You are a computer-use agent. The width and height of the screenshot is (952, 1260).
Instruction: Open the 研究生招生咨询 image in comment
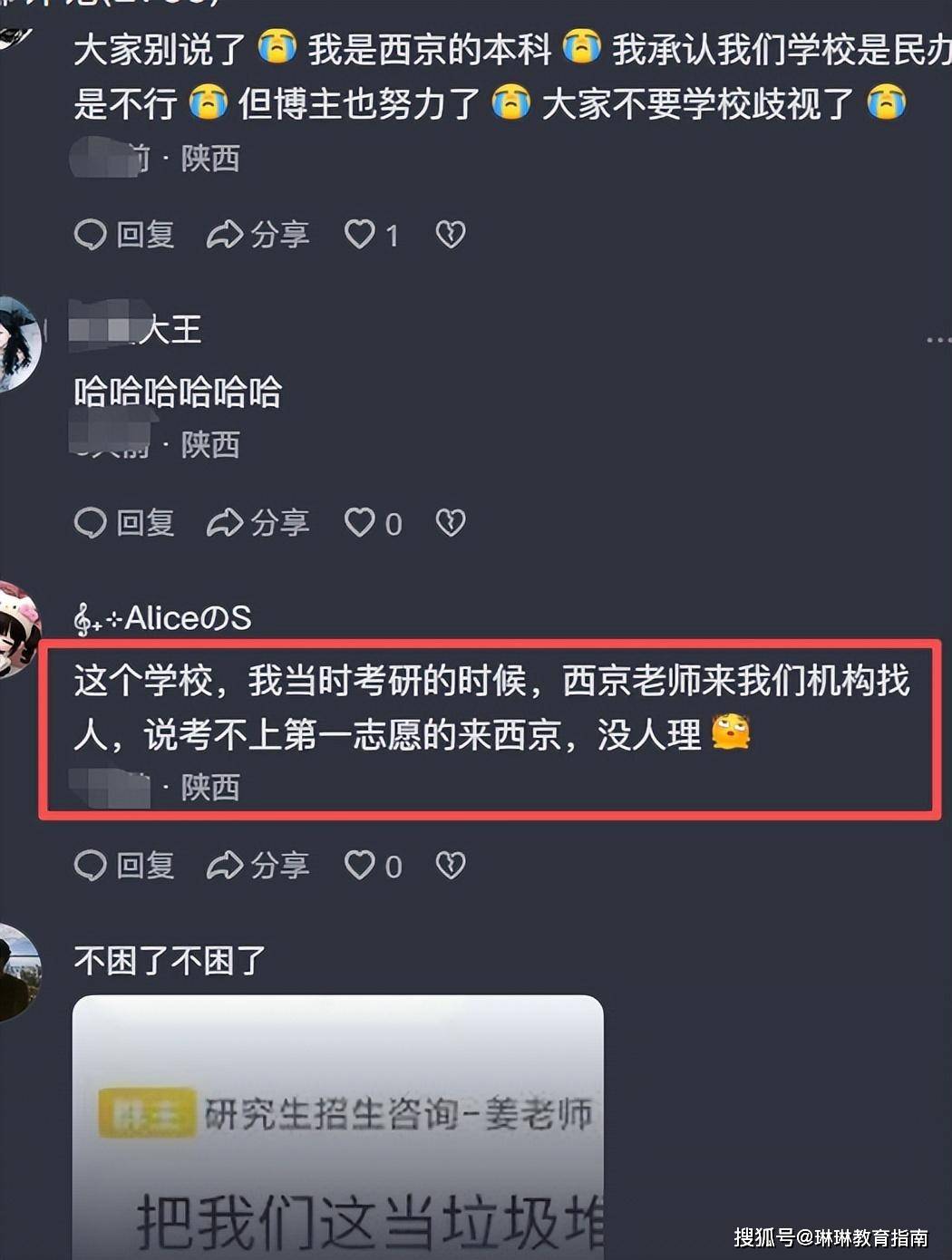click(338, 1127)
